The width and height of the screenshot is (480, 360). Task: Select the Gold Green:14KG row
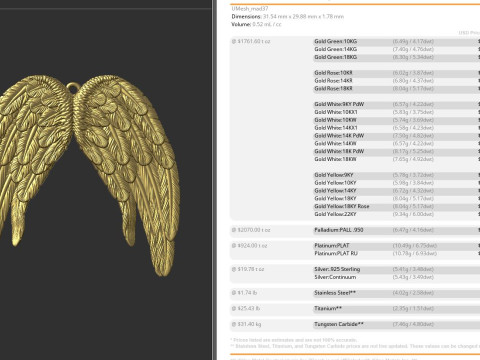point(397,49)
